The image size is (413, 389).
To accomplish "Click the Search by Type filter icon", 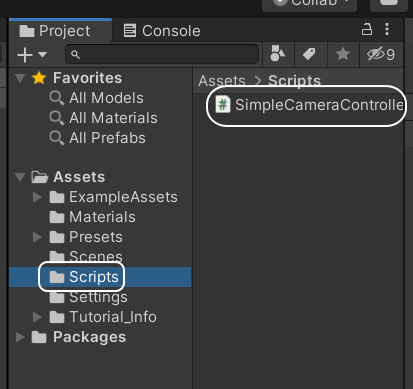I will tap(278, 54).
